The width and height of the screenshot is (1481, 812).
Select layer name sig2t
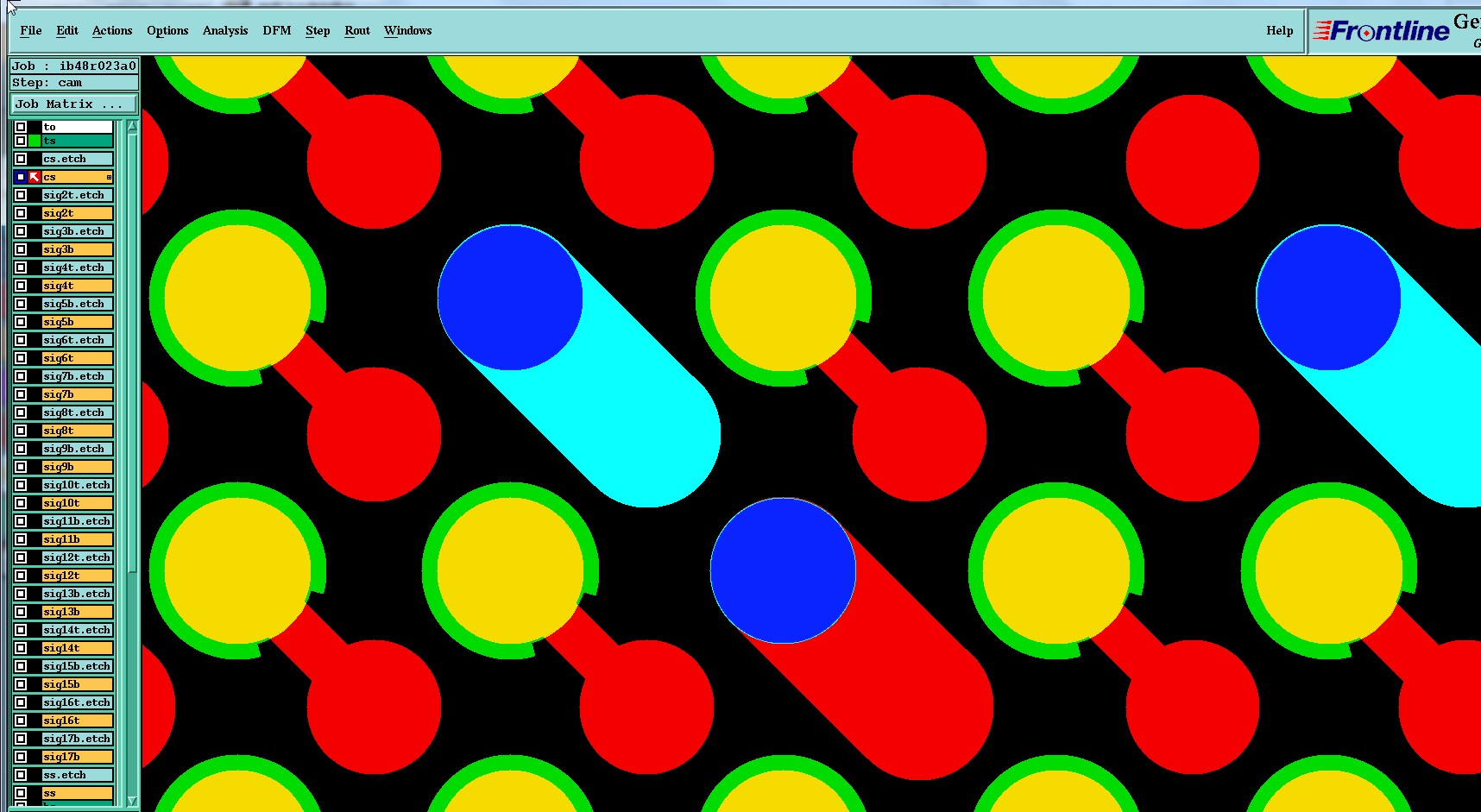78,213
